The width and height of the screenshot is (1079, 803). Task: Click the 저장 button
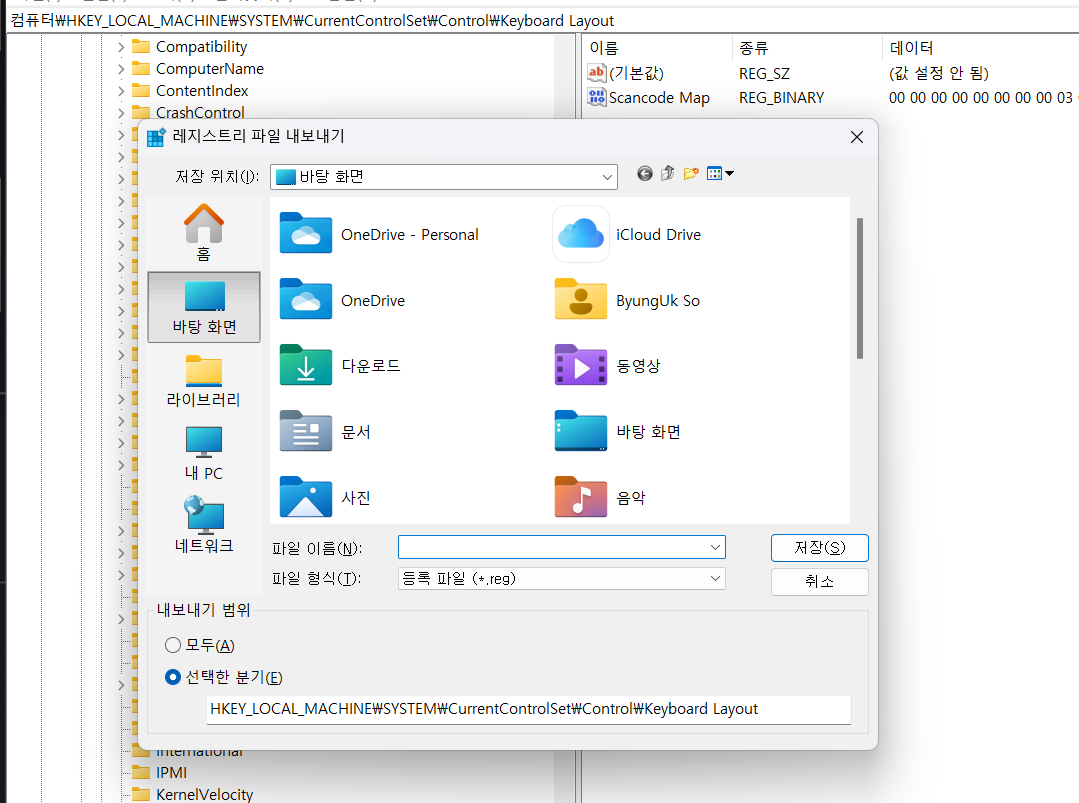(819, 548)
